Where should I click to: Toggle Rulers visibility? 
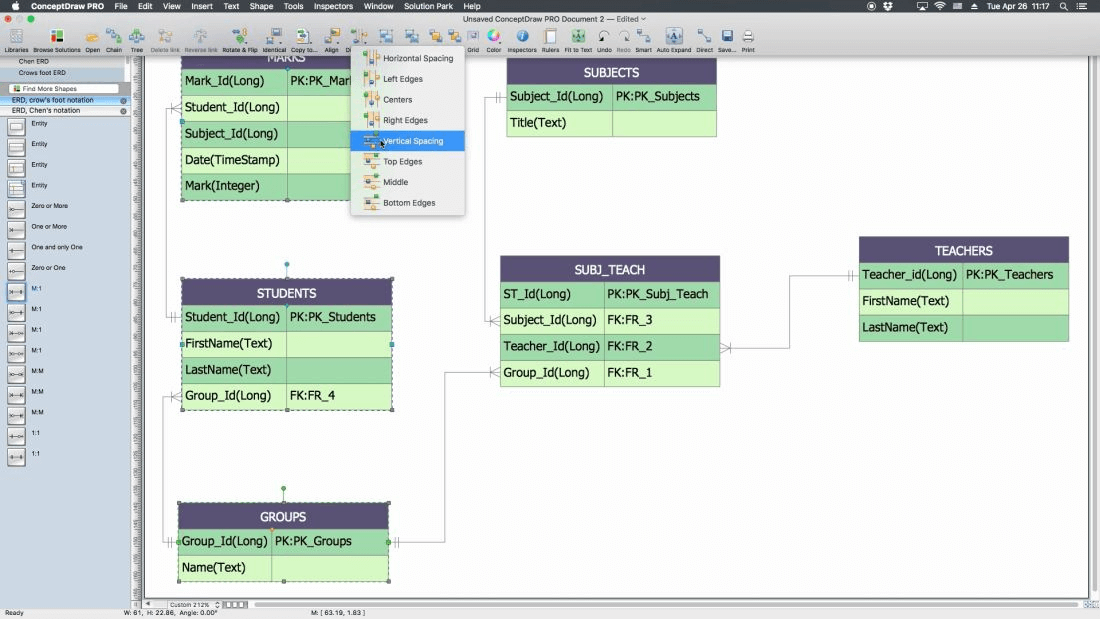550,38
